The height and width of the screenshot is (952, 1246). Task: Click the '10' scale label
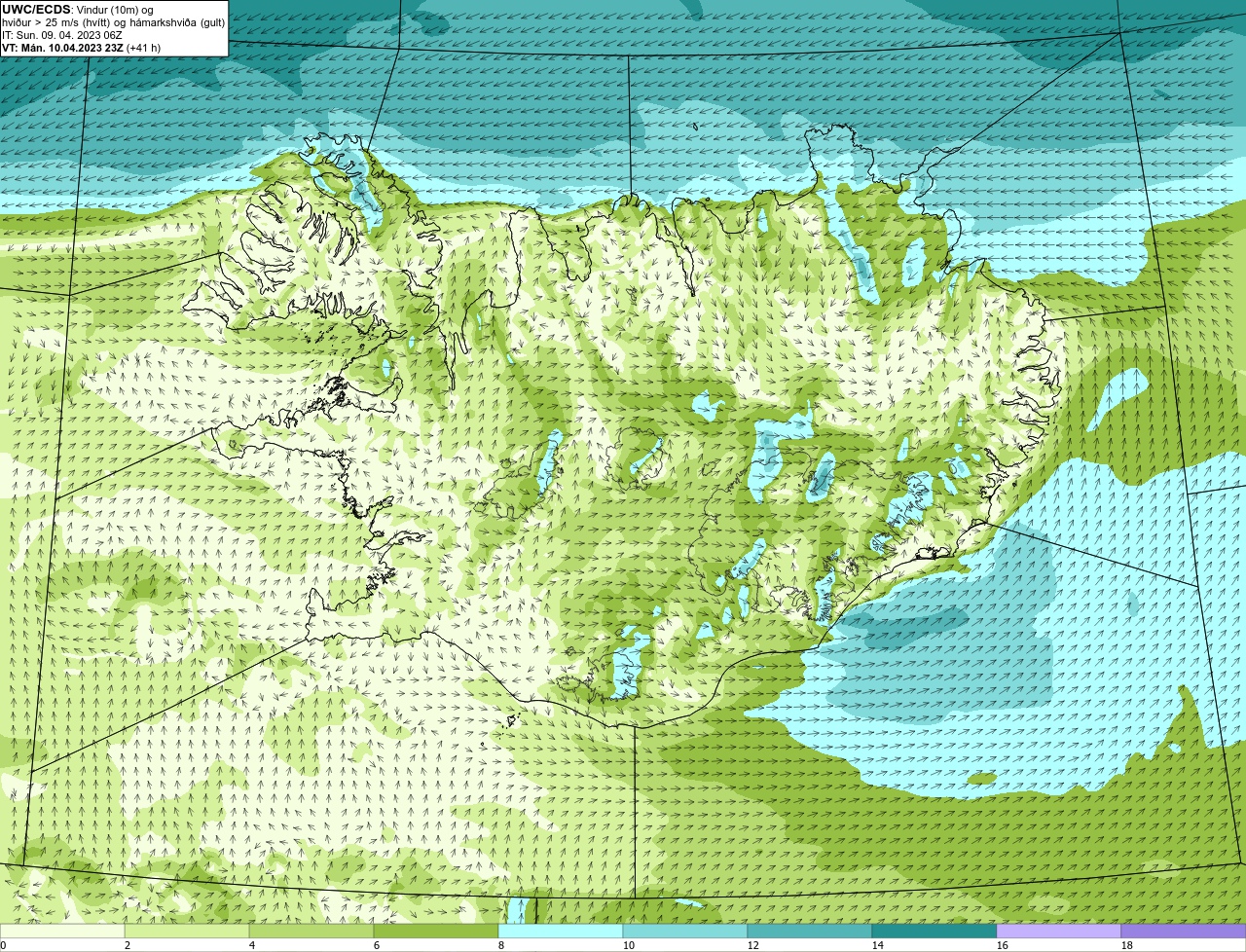tap(629, 945)
